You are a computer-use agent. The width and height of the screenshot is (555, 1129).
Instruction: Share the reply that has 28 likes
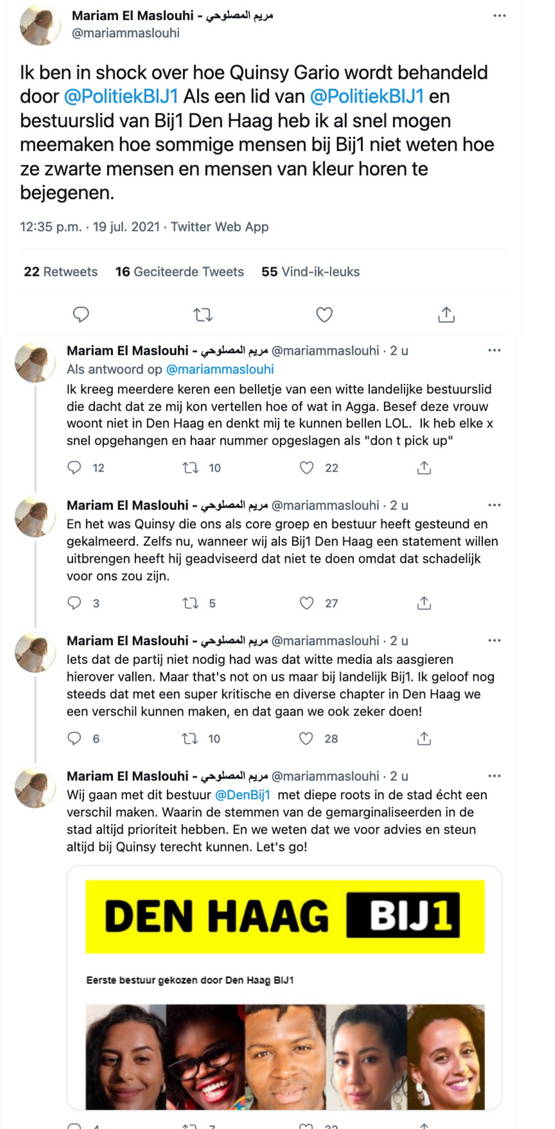[x=424, y=739]
